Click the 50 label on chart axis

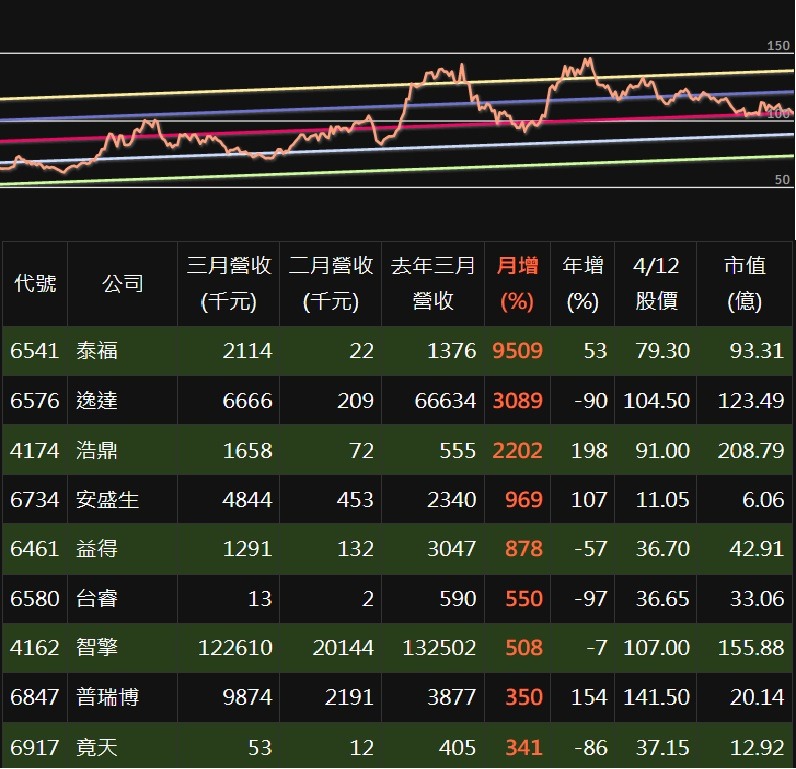(x=782, y=180)
